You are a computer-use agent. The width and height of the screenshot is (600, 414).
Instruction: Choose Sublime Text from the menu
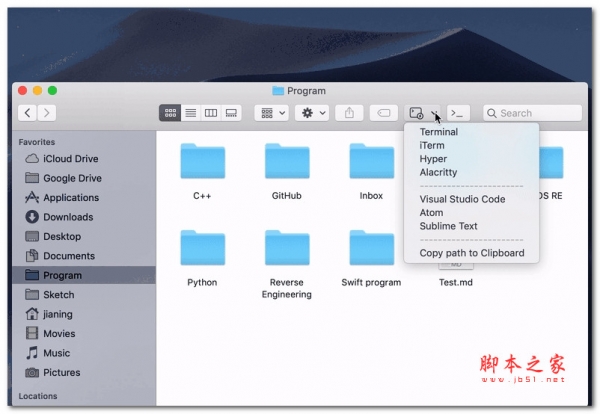[471, 226]
